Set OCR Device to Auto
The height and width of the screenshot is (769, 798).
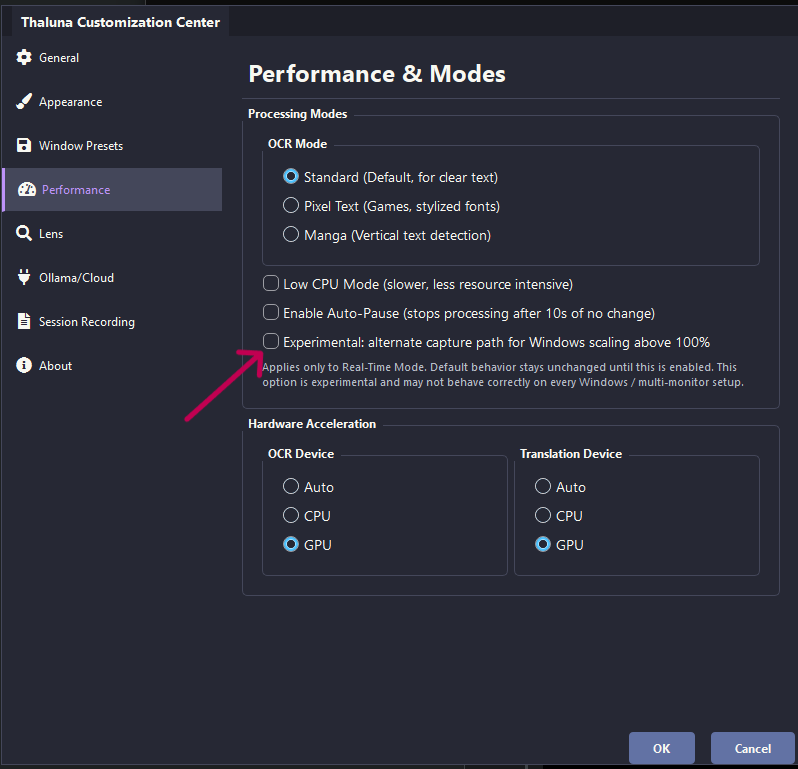click(x=291, y=487)
